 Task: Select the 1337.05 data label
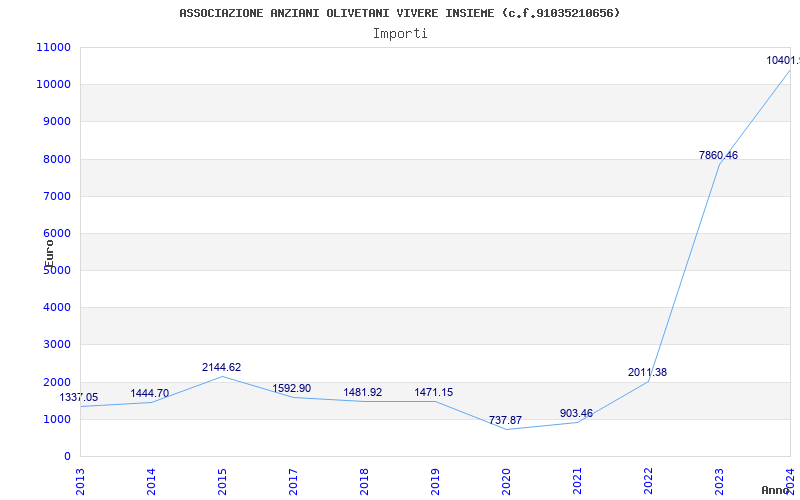tap(79, 397)
